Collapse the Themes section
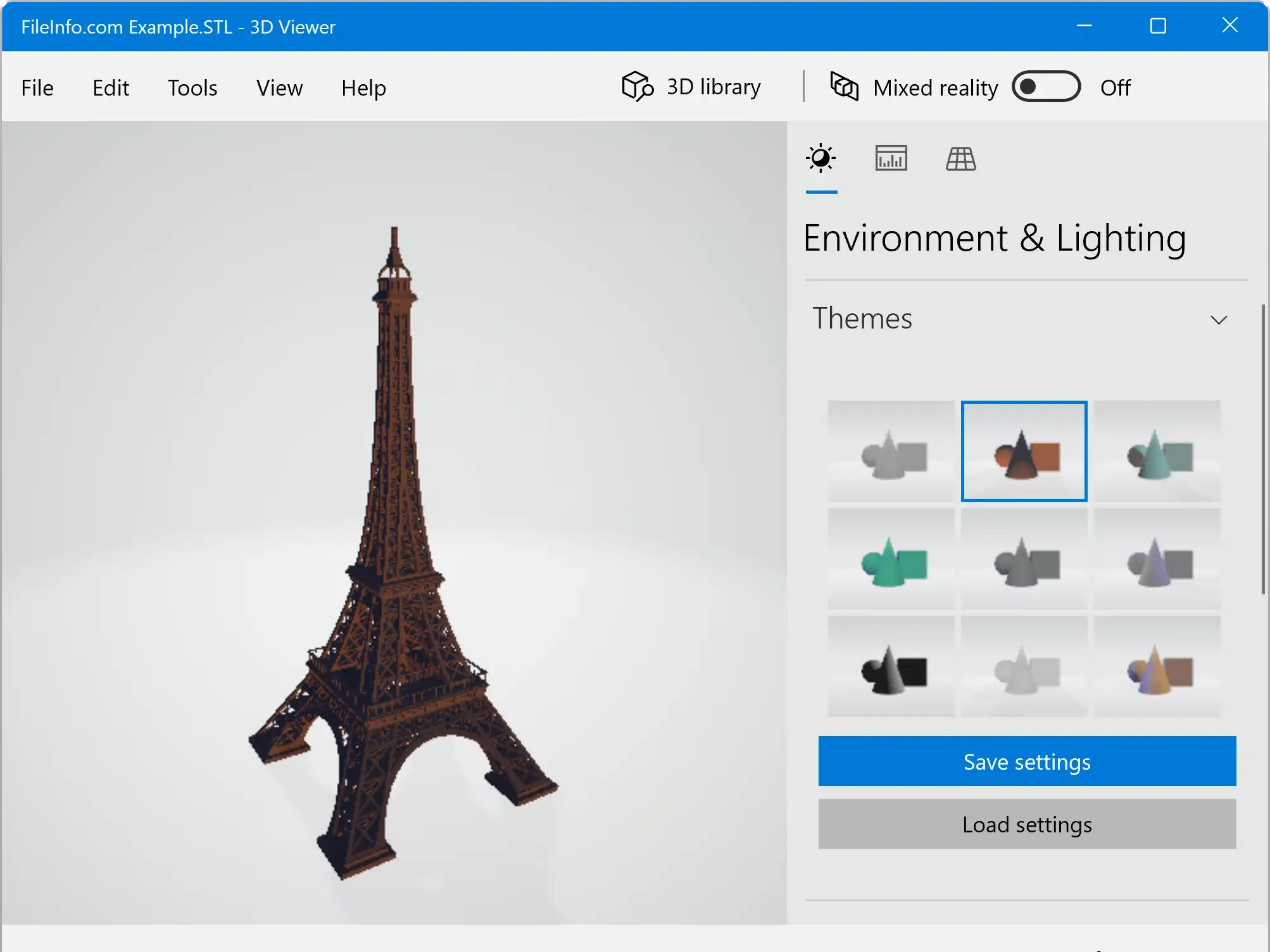1270x952 pixels. (1219, 319)
